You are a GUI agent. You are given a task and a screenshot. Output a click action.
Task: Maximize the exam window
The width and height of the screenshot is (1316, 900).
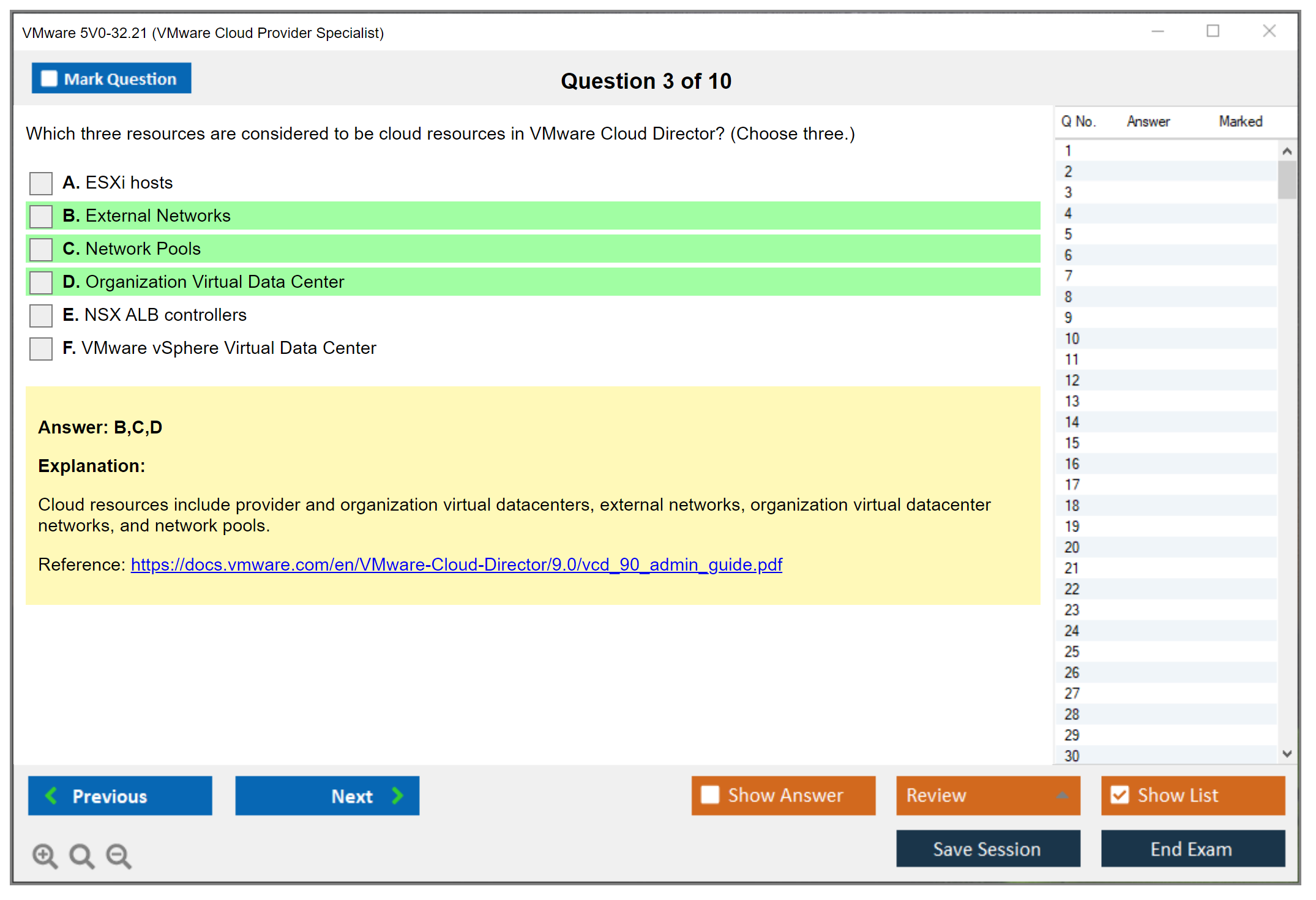(x=1213, y=31)
